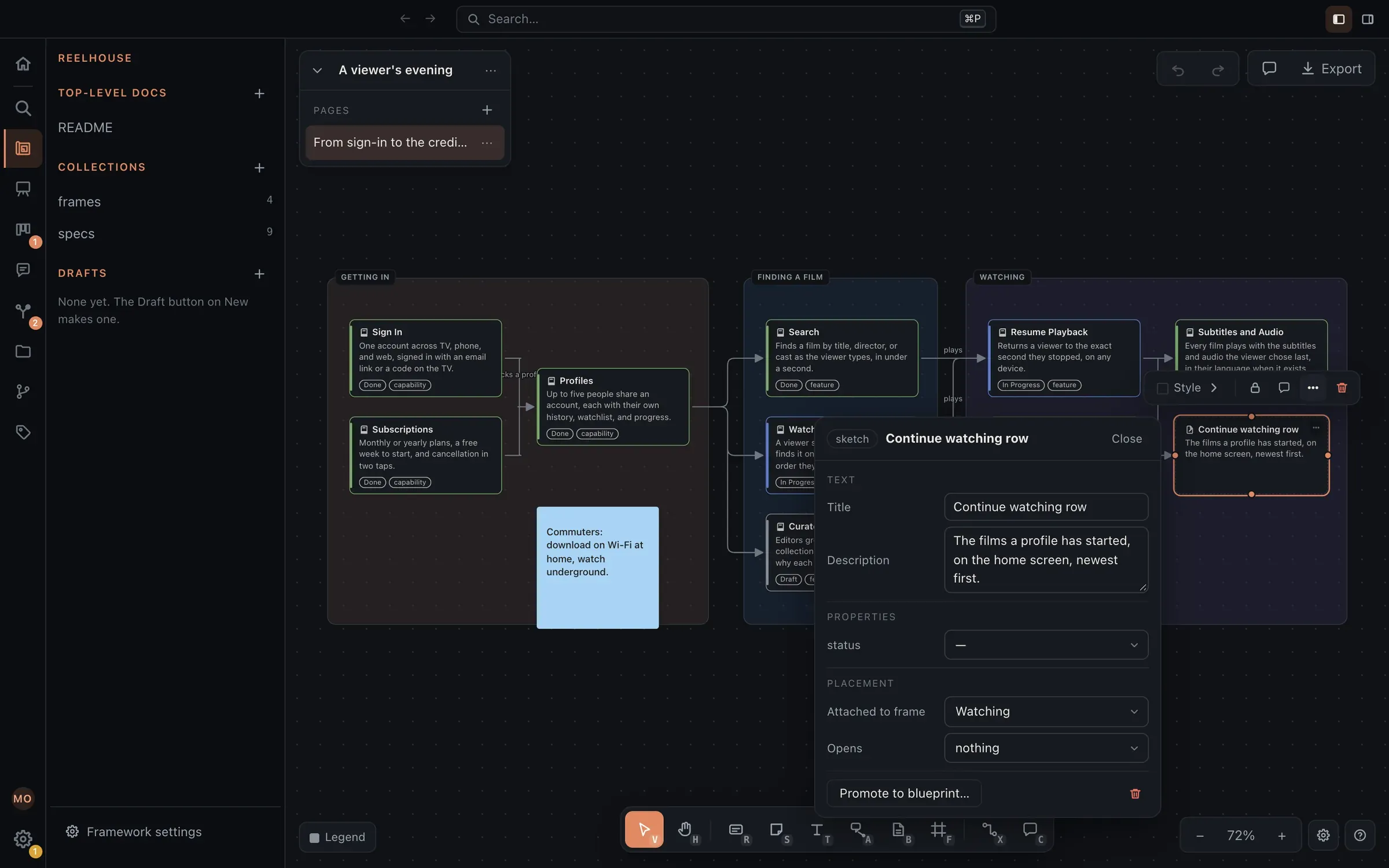The width and height of the screenshot is (1389, 868).
Task: Open the sidebar settings gear with badge
Action: (23, 839)
